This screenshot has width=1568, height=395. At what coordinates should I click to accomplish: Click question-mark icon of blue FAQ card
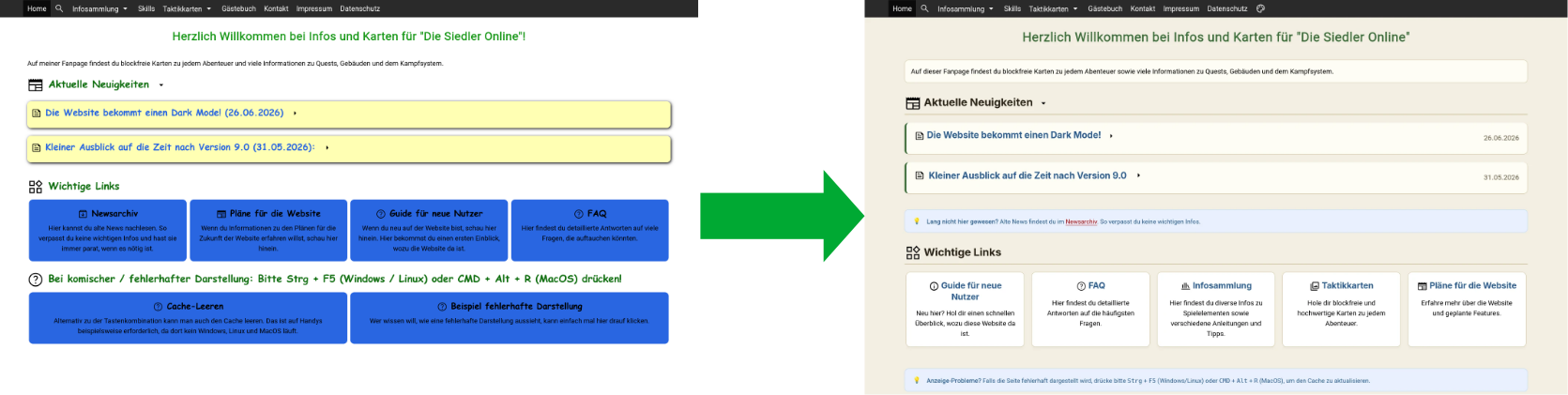579,214
